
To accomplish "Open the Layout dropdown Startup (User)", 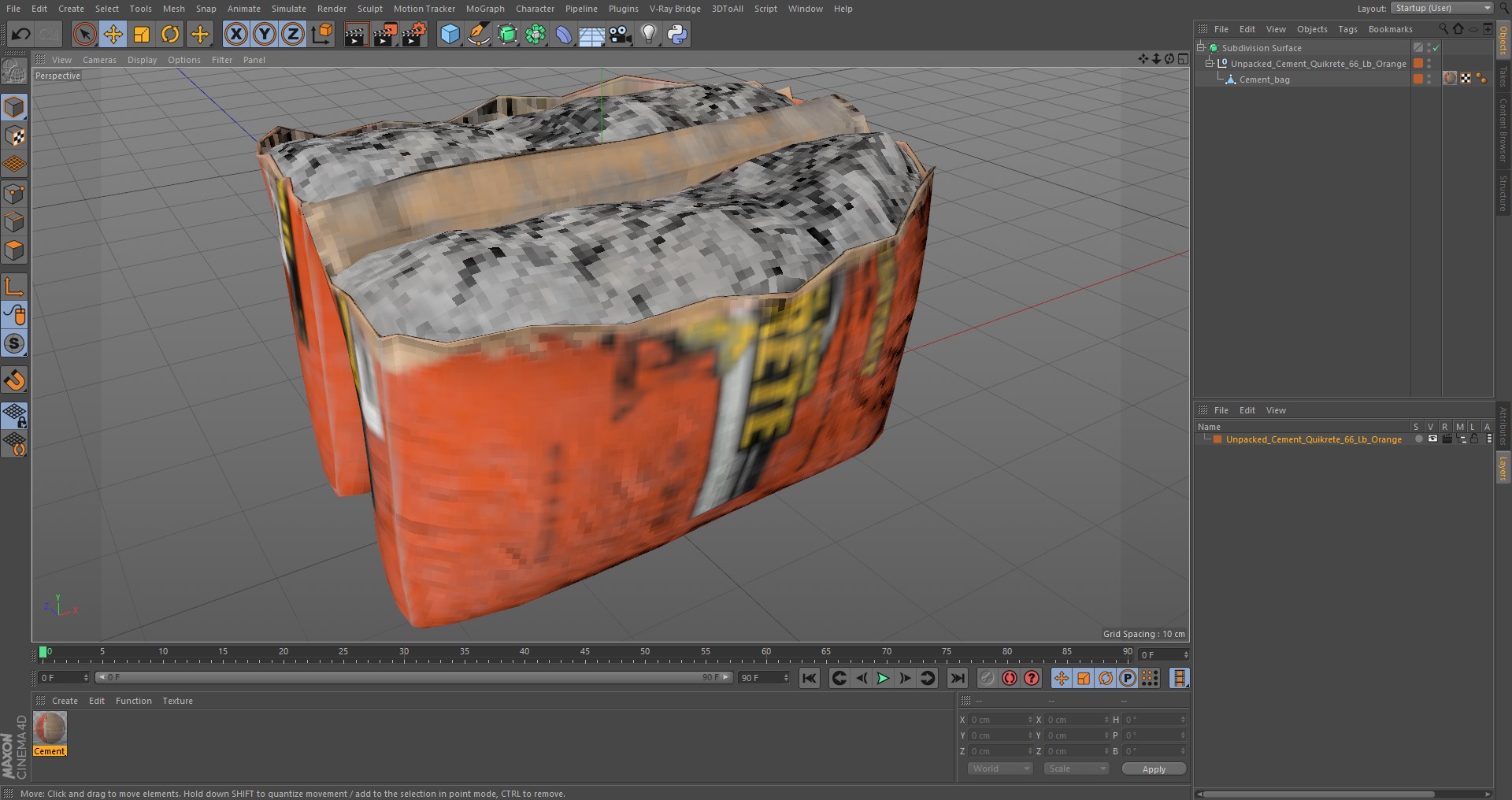I will point(1442,8).
